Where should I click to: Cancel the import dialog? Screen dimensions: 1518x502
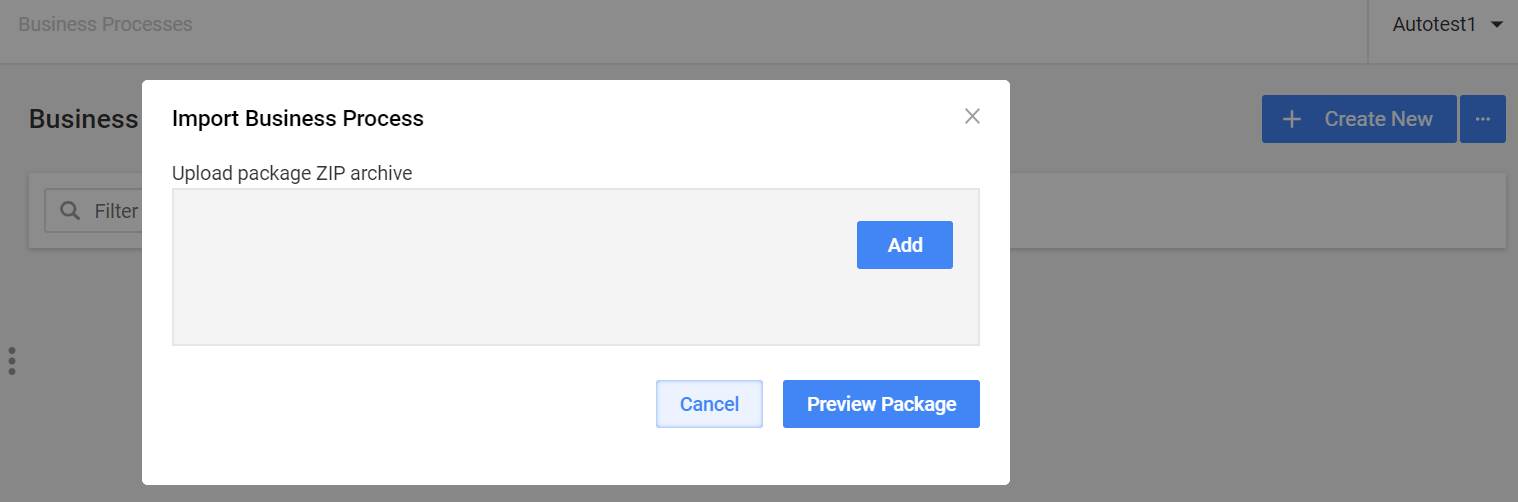(x=709, y=404)
